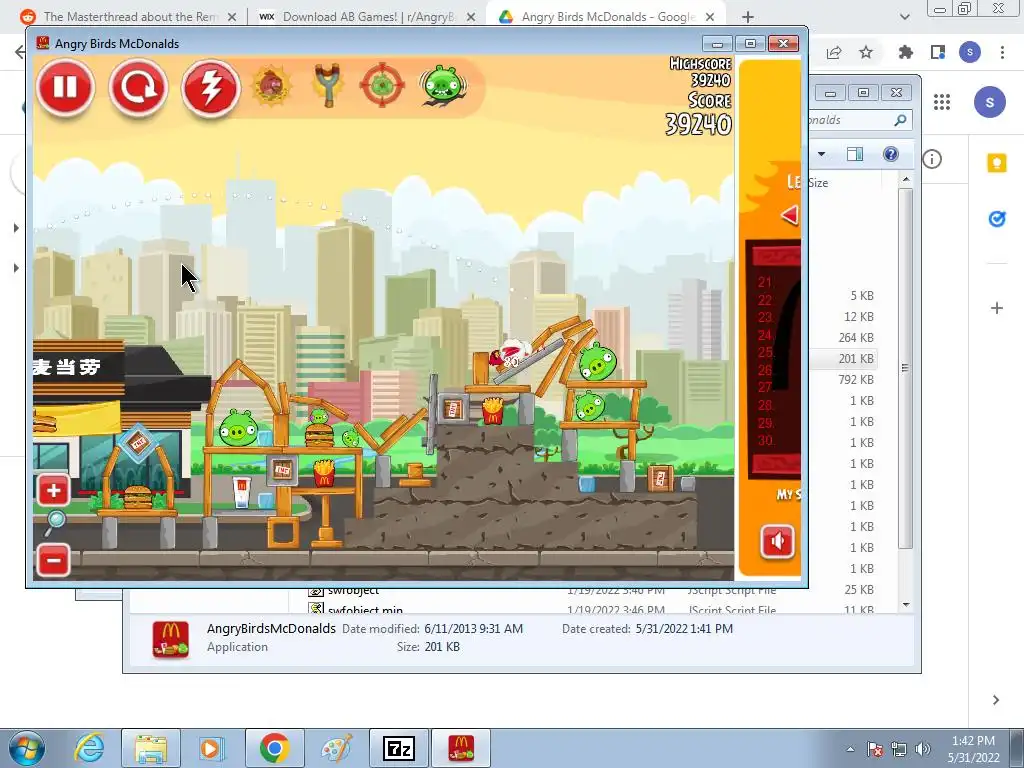Sort files by the Size column header

point(818,183)
